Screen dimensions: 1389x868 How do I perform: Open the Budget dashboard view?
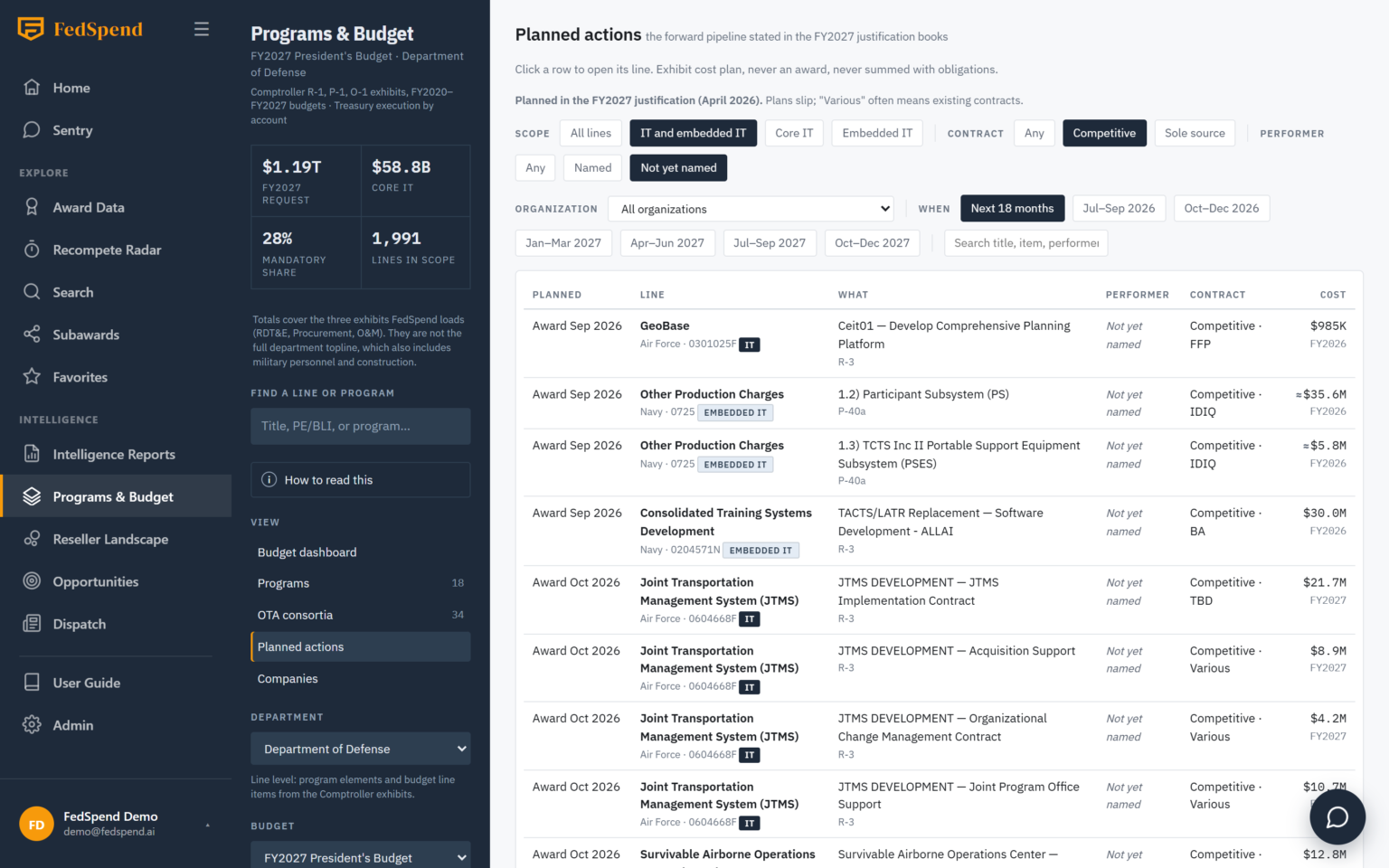(361, 552)
